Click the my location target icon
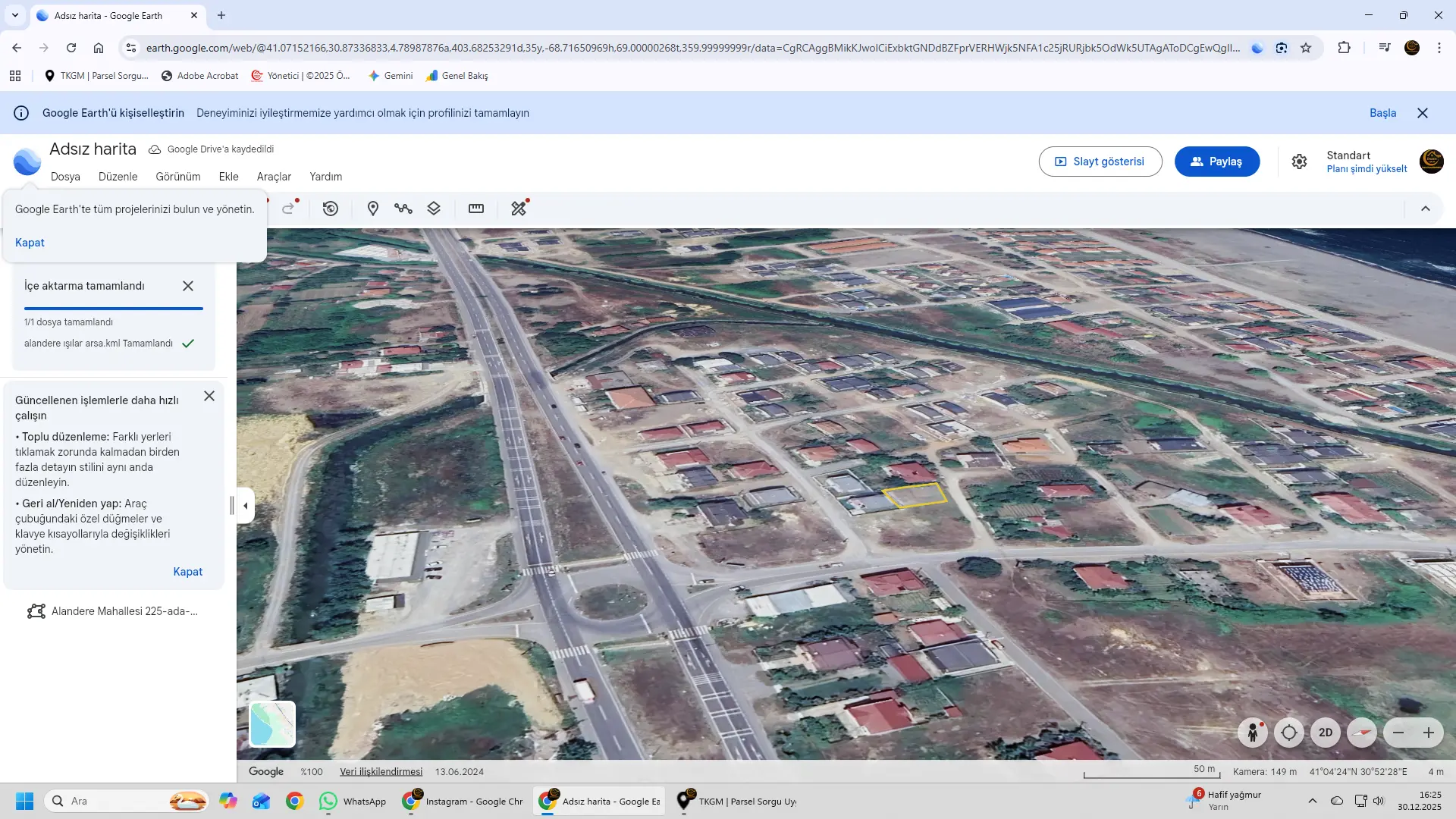 [1289, 733]
